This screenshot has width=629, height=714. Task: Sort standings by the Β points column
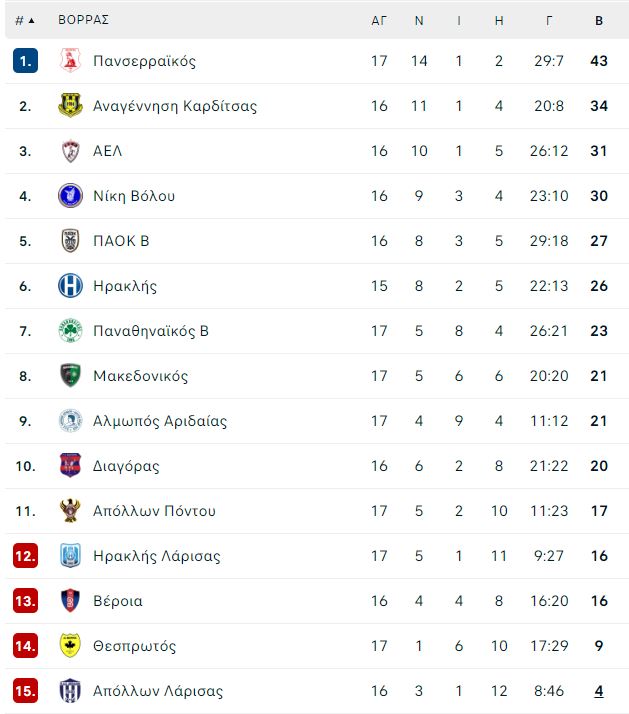[599, 20]
